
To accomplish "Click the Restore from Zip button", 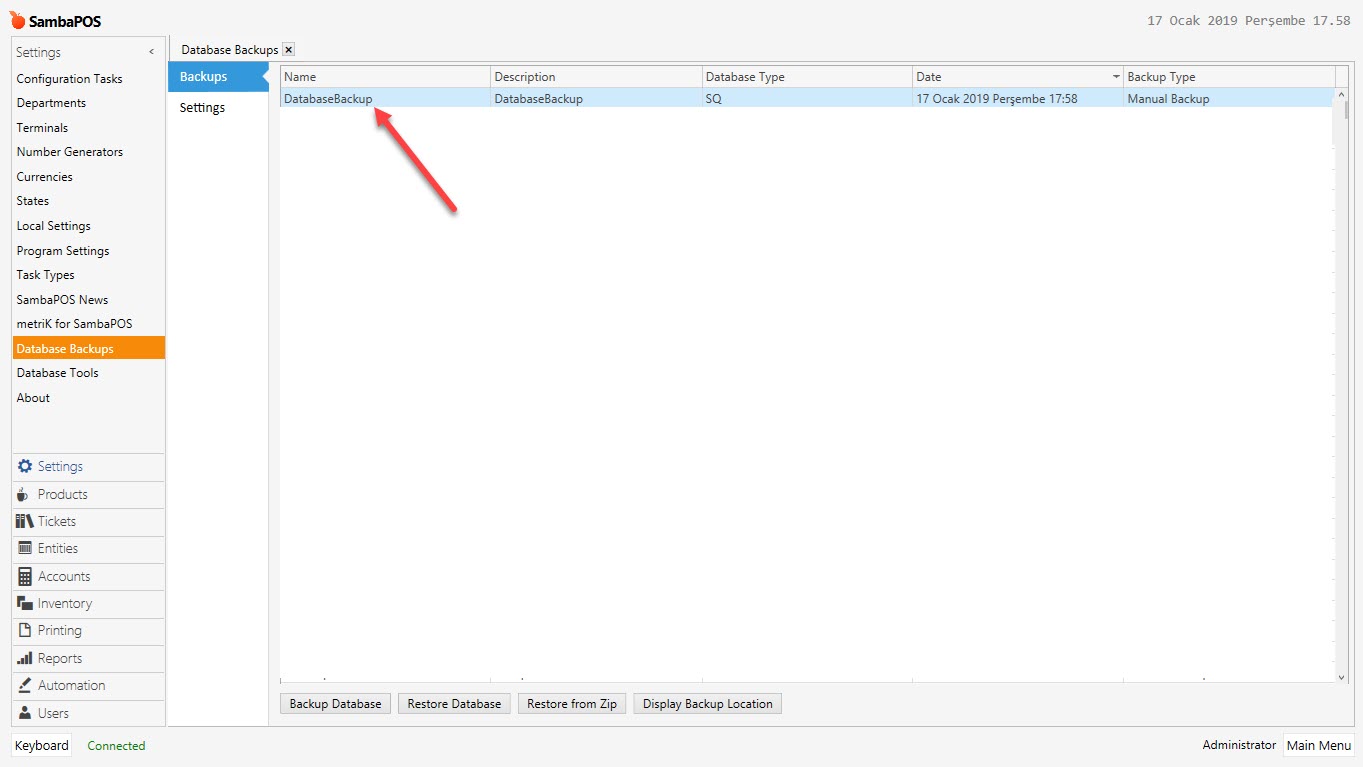I will point(571,703).
